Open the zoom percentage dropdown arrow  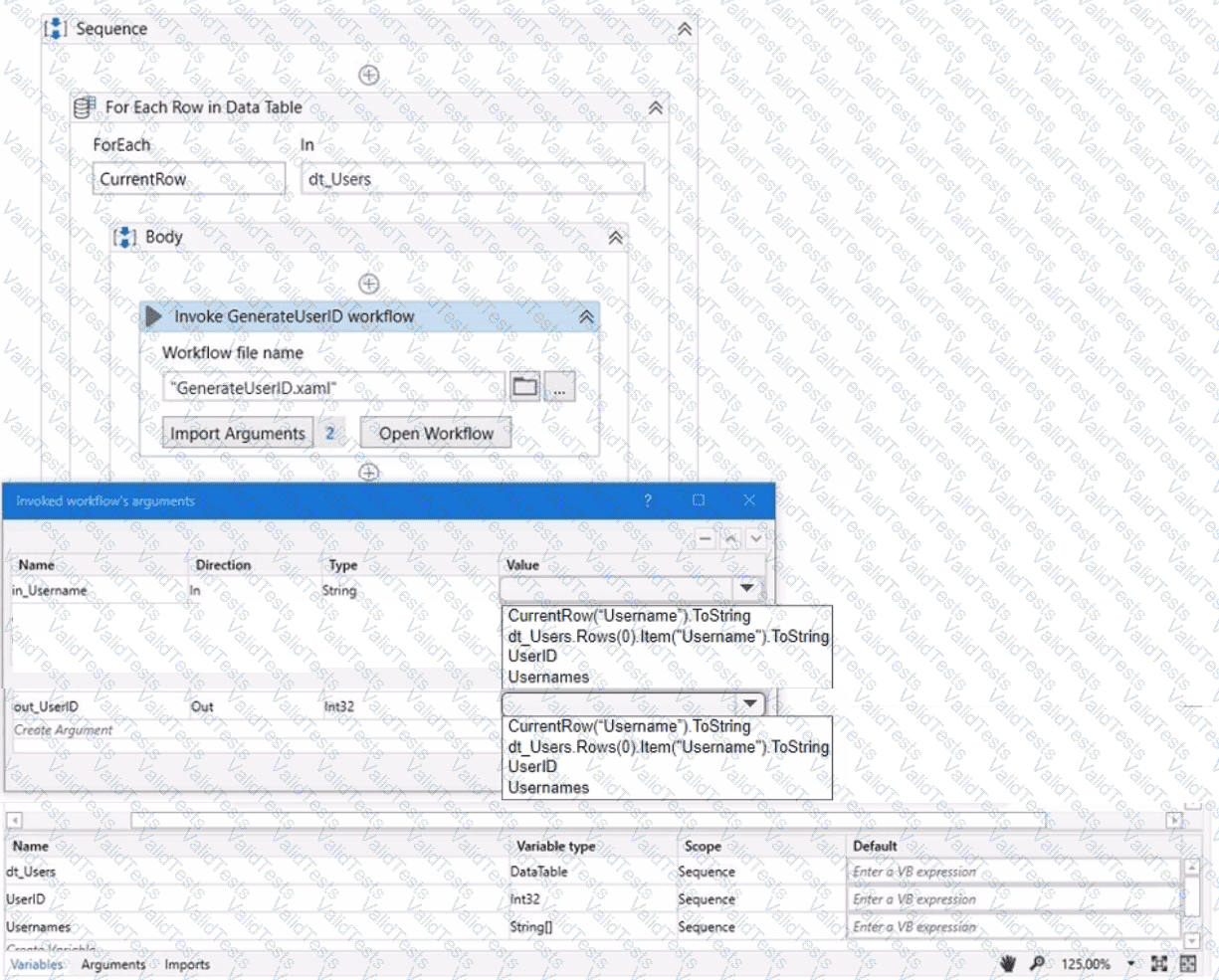point(1130,963)
